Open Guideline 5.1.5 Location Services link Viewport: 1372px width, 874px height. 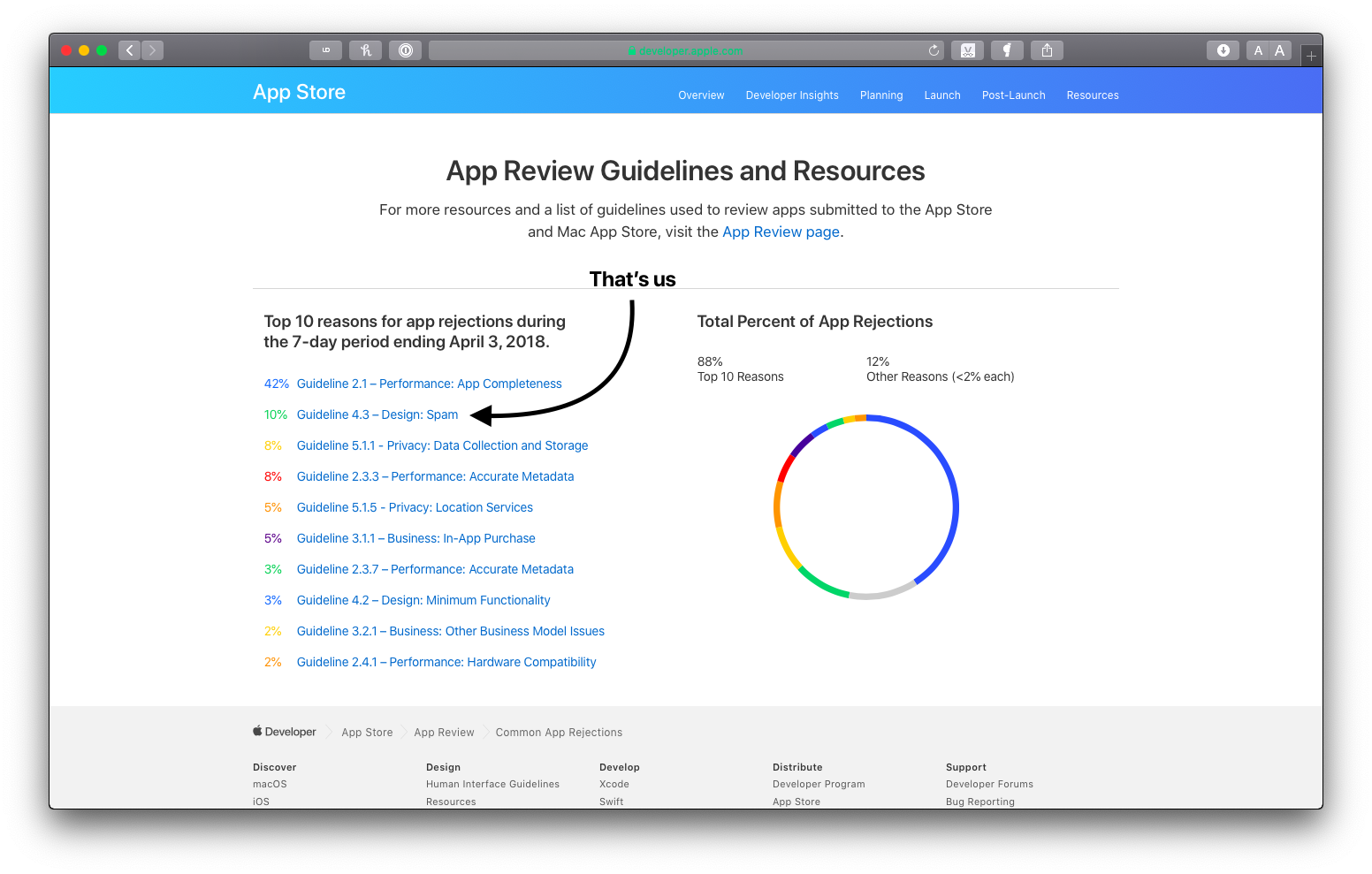415,507
